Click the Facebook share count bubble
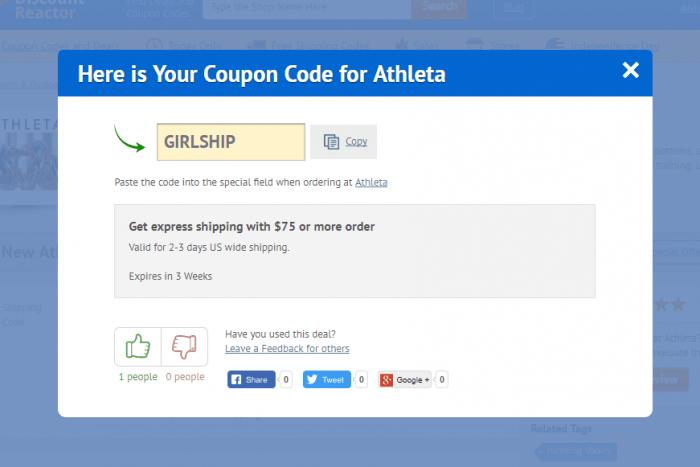This screenshot has height=467, width=700. (x=286, y=380)
